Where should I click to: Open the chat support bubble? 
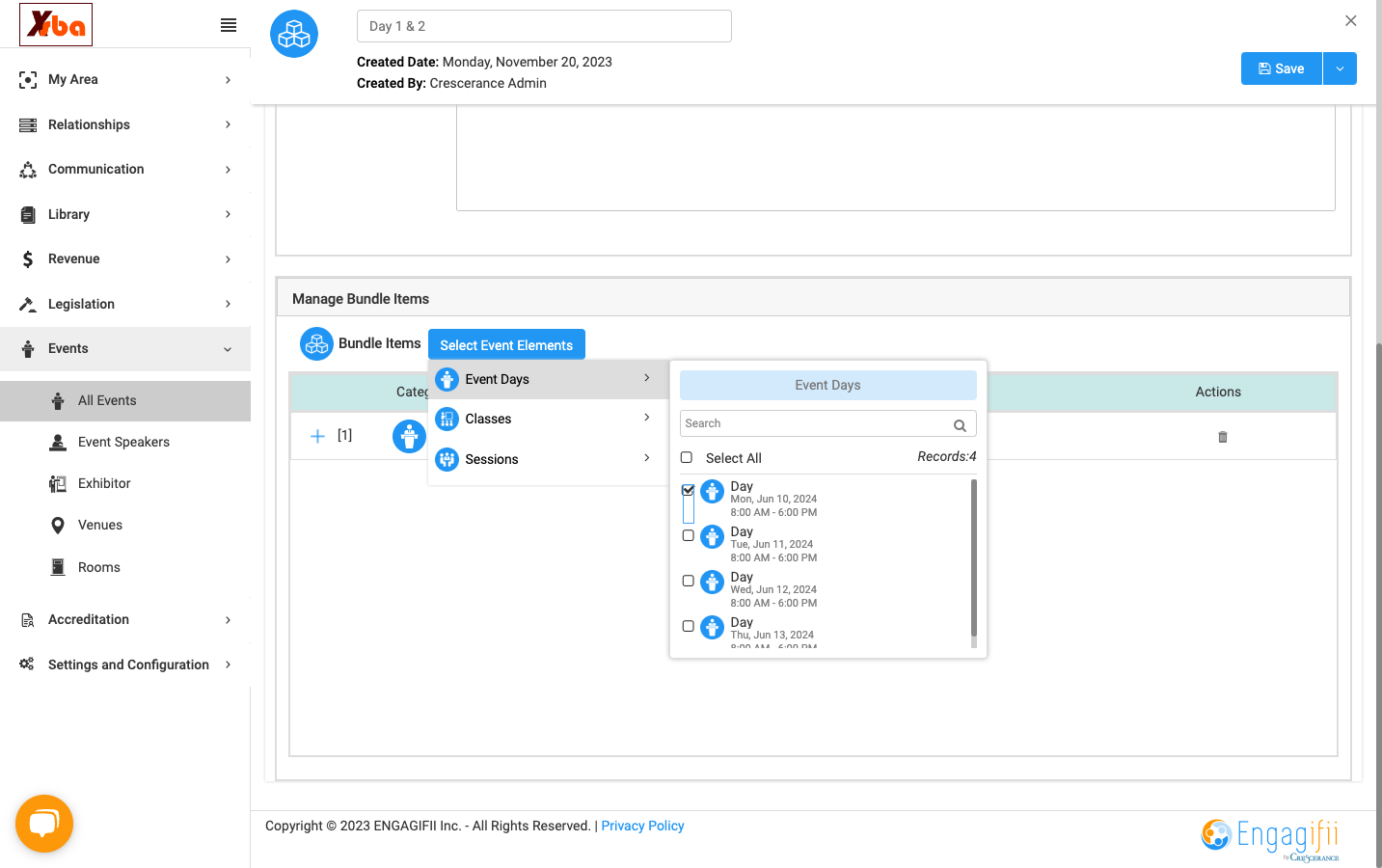[x=44, y=824]
